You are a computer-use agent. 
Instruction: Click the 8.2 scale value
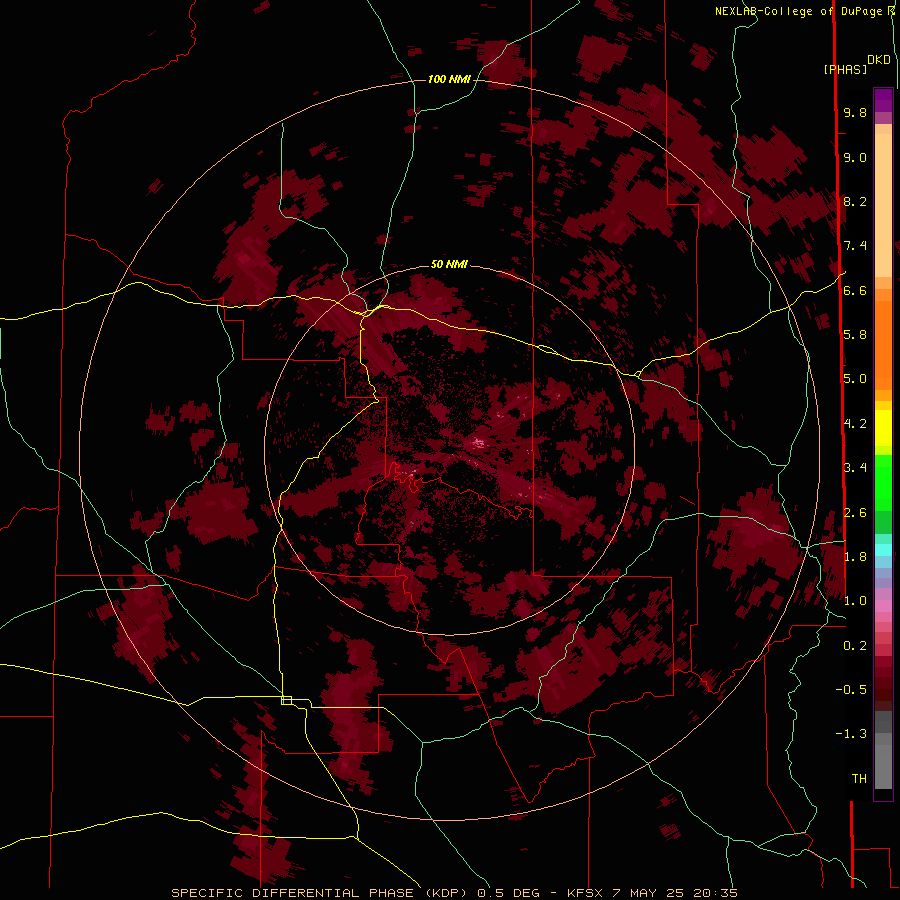point(855,201)
